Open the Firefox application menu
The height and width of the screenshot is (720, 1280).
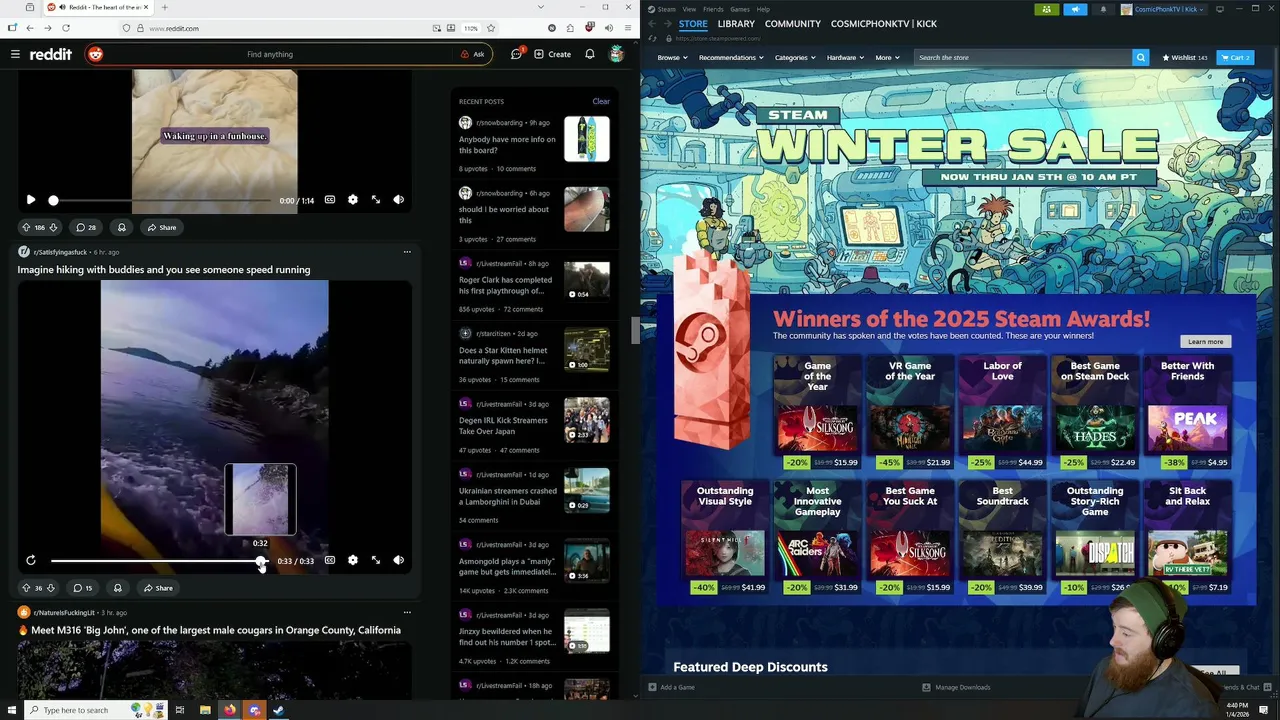628,28
